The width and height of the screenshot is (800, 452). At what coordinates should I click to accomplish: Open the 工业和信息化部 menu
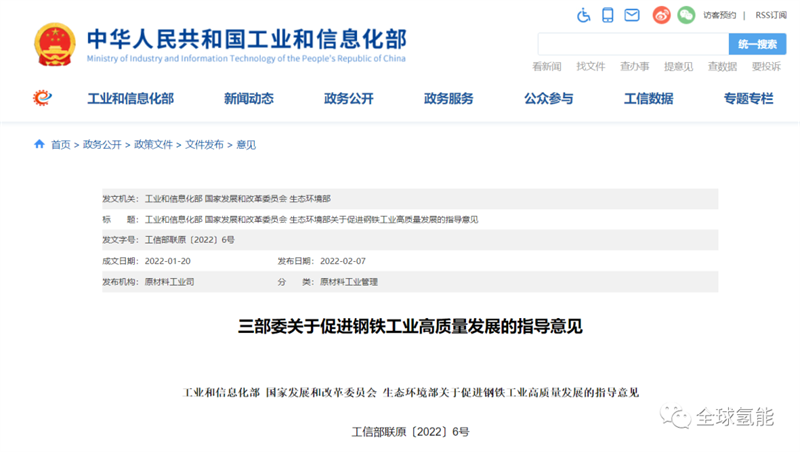pyautogui.click(x=131, y=98)
